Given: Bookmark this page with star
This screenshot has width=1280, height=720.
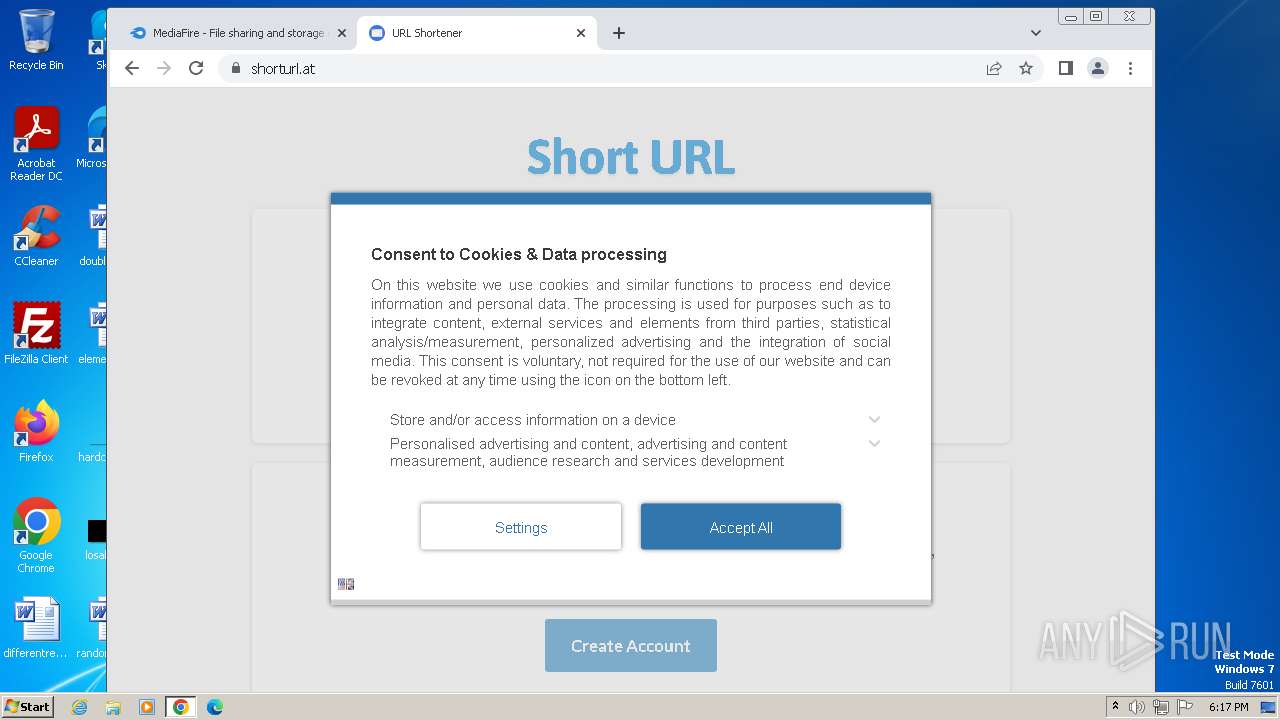Looking at the screenshot, I should tap(1026, 68).
